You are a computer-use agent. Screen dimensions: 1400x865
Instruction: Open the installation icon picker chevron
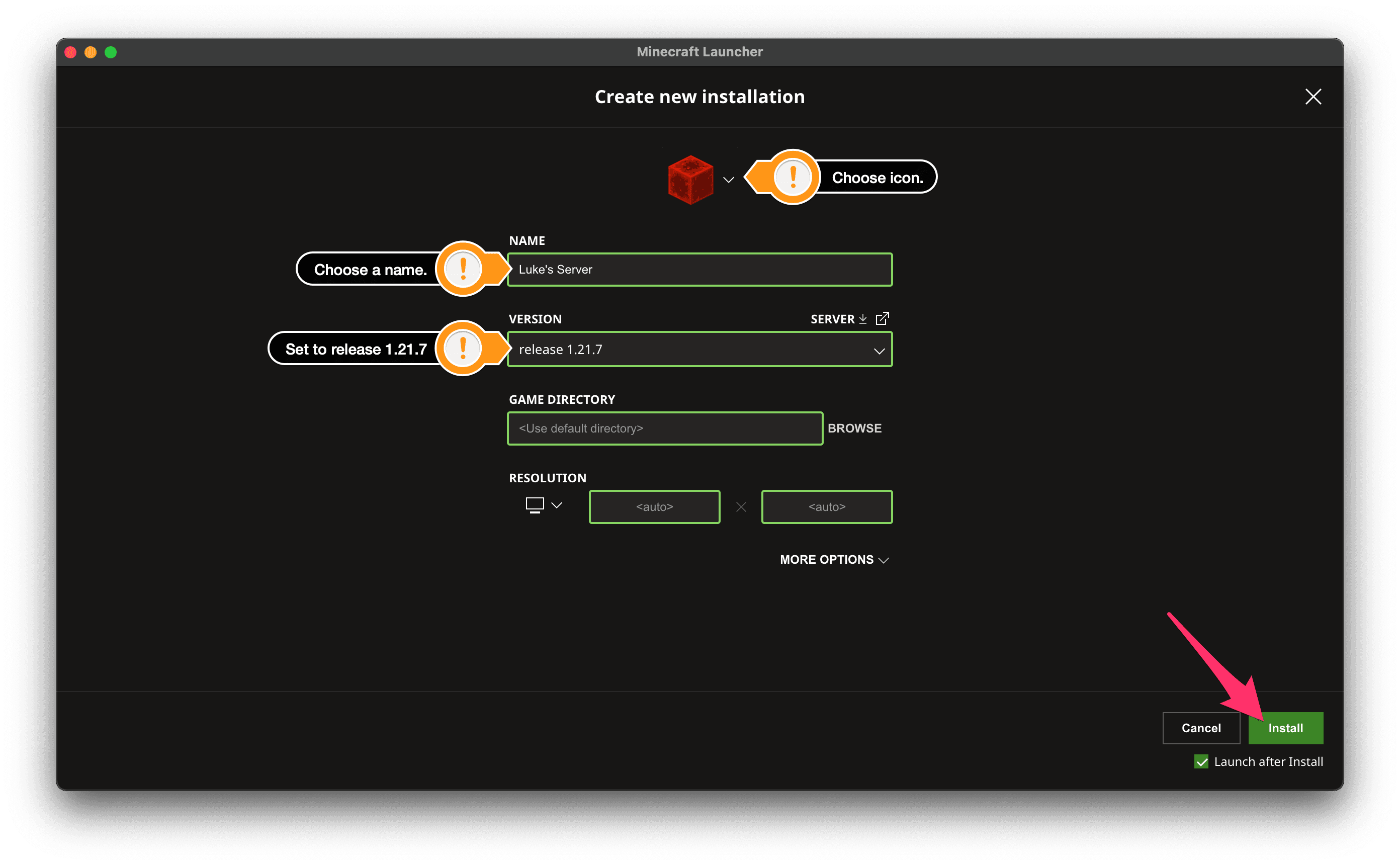pos(729,179)
